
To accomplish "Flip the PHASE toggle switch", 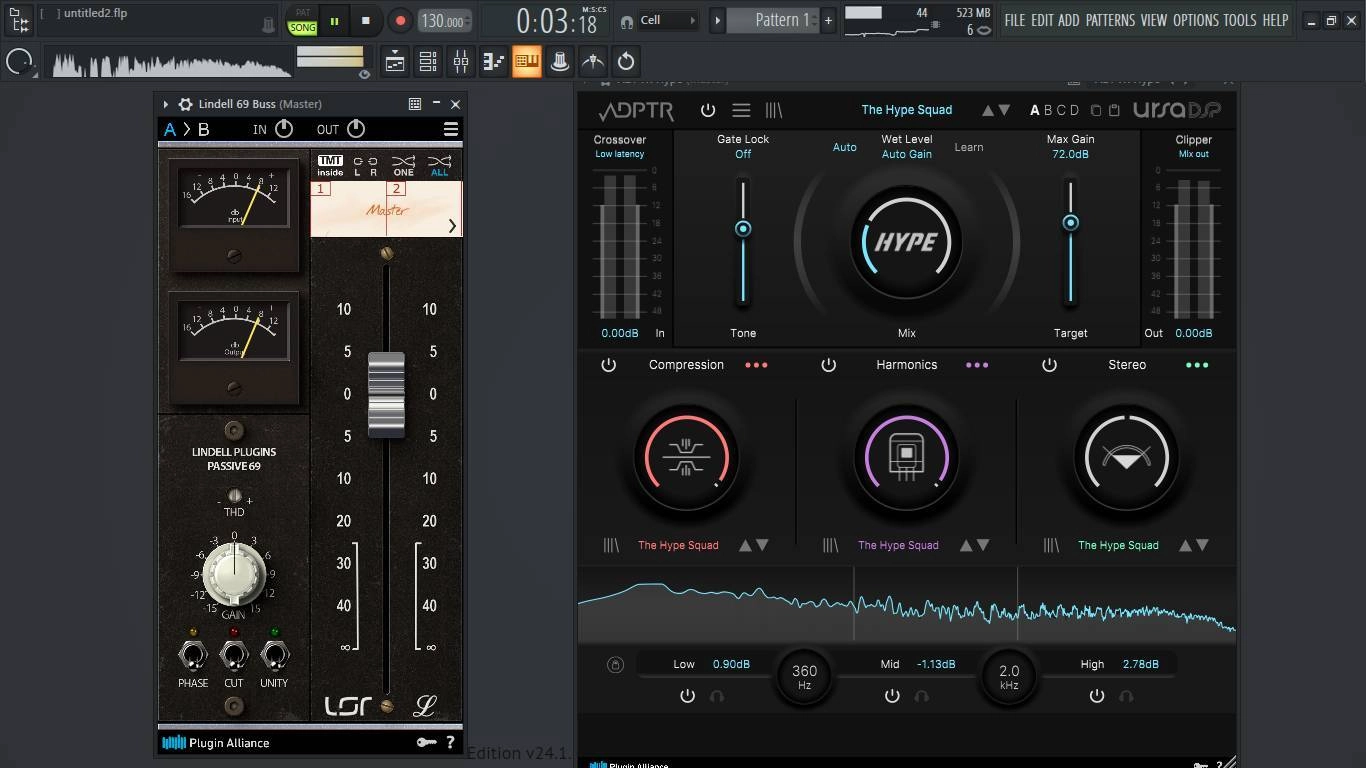I will (x=193, y=656).
